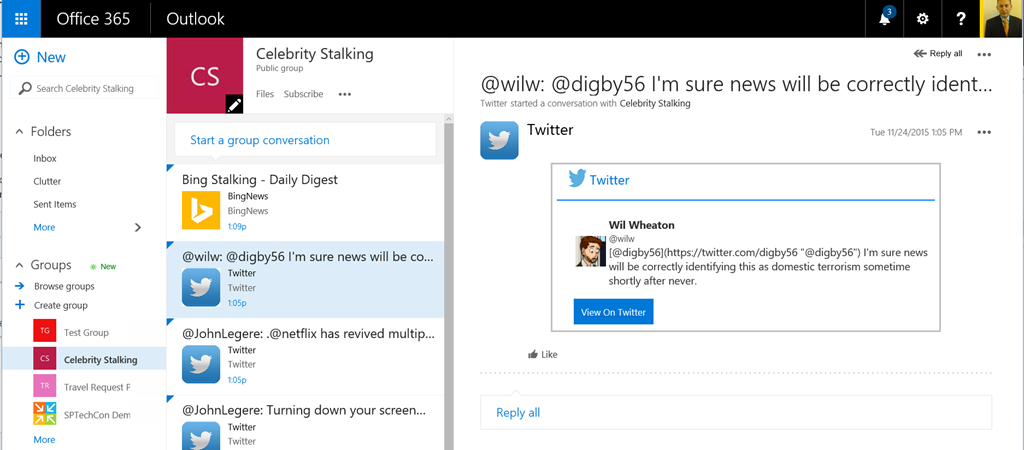1024x450 pixels.
Task: Open @JohnLegere Turning down your screen conversation
Action: coord(305,423)
